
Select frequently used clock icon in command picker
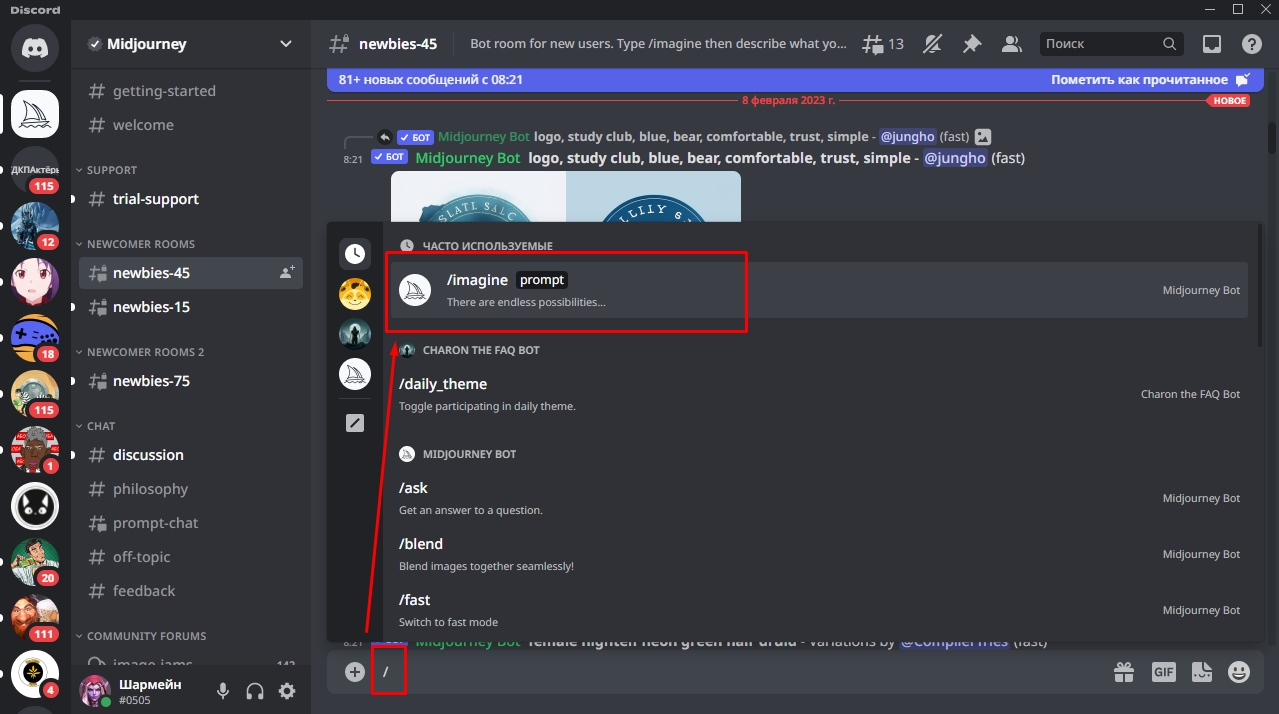[355, 254]
